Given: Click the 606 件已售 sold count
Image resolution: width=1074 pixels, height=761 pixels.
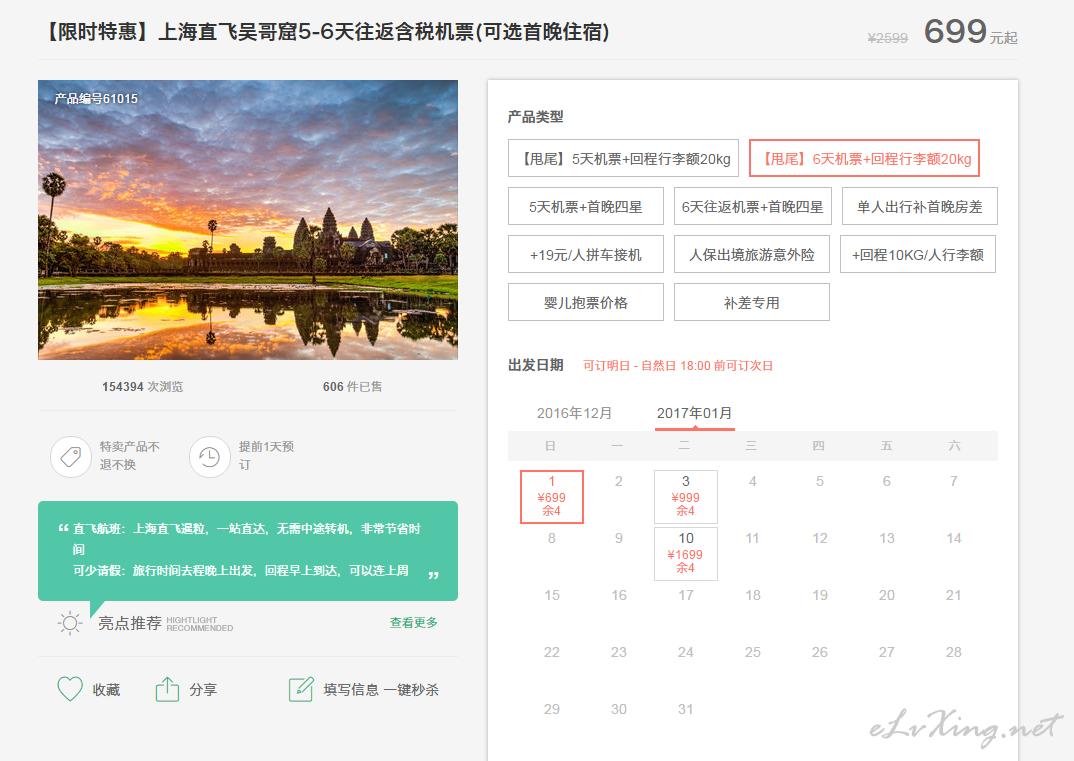Looking at the screenshot, I should click(352, 386).
